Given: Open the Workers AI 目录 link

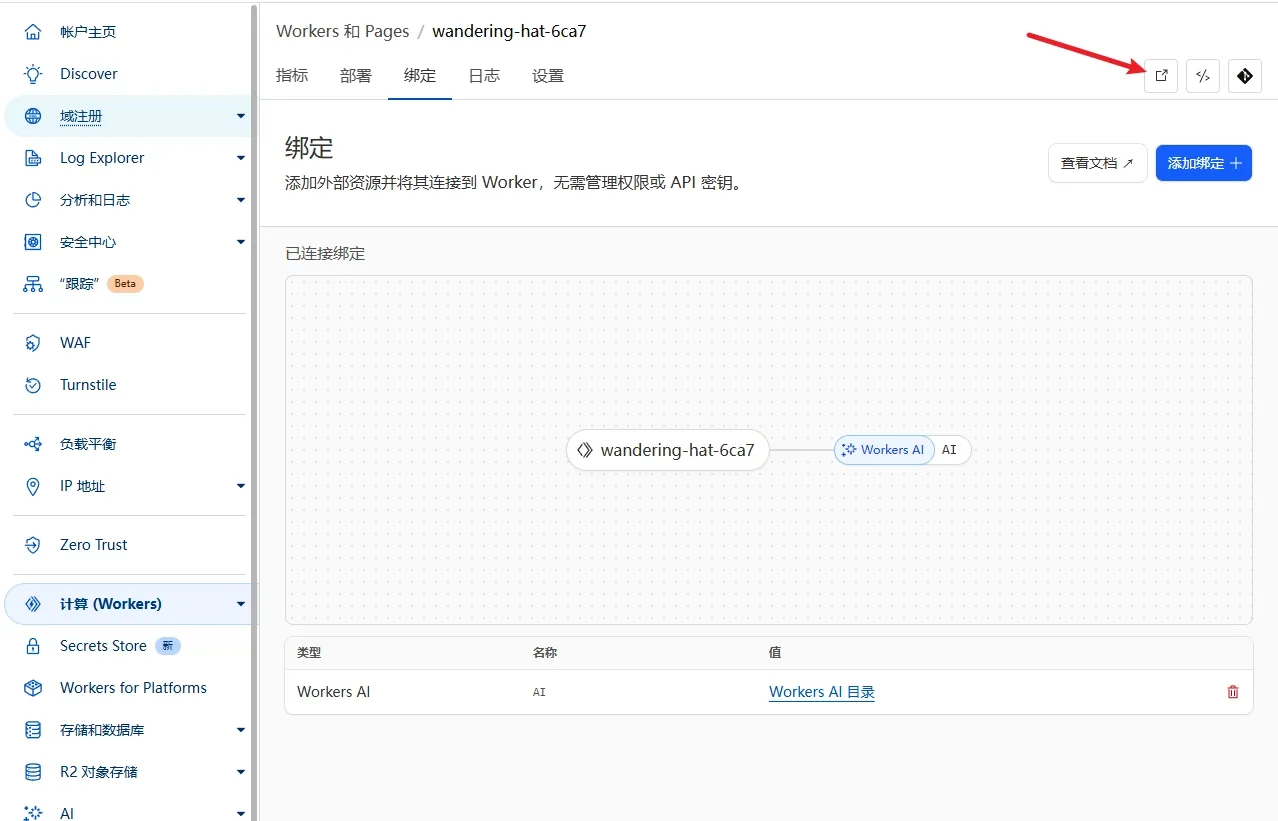Looking at the screenshot, I should click(822, 692).
